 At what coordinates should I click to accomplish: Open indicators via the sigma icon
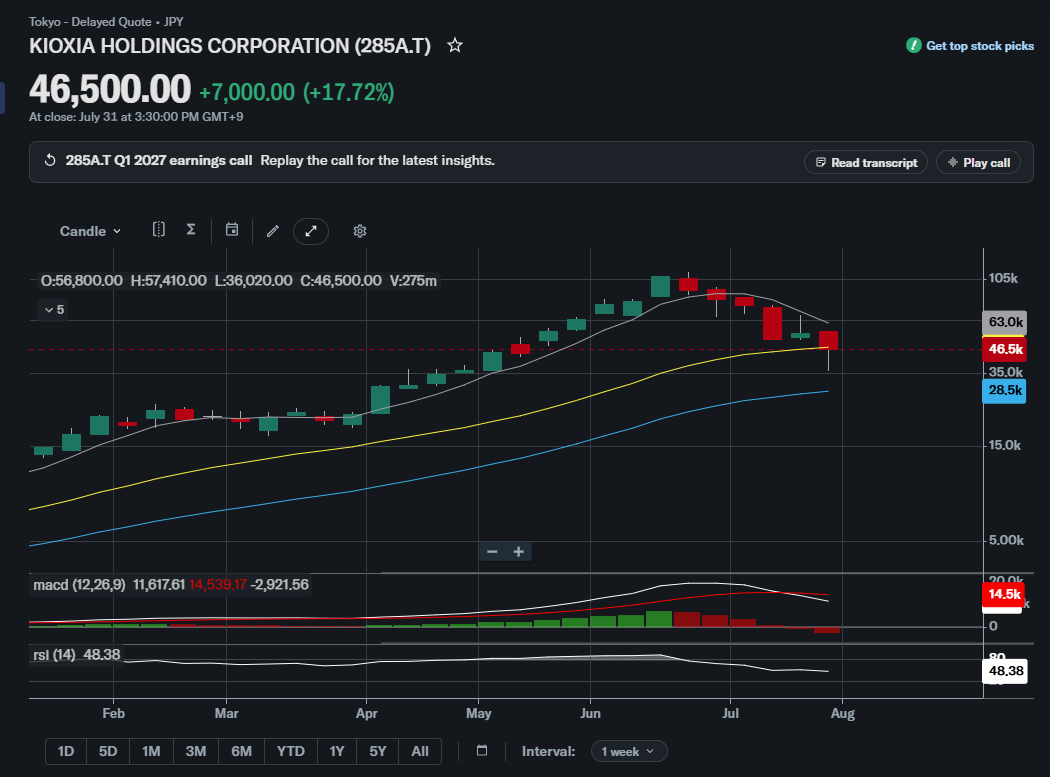click(x=191, y=230)
